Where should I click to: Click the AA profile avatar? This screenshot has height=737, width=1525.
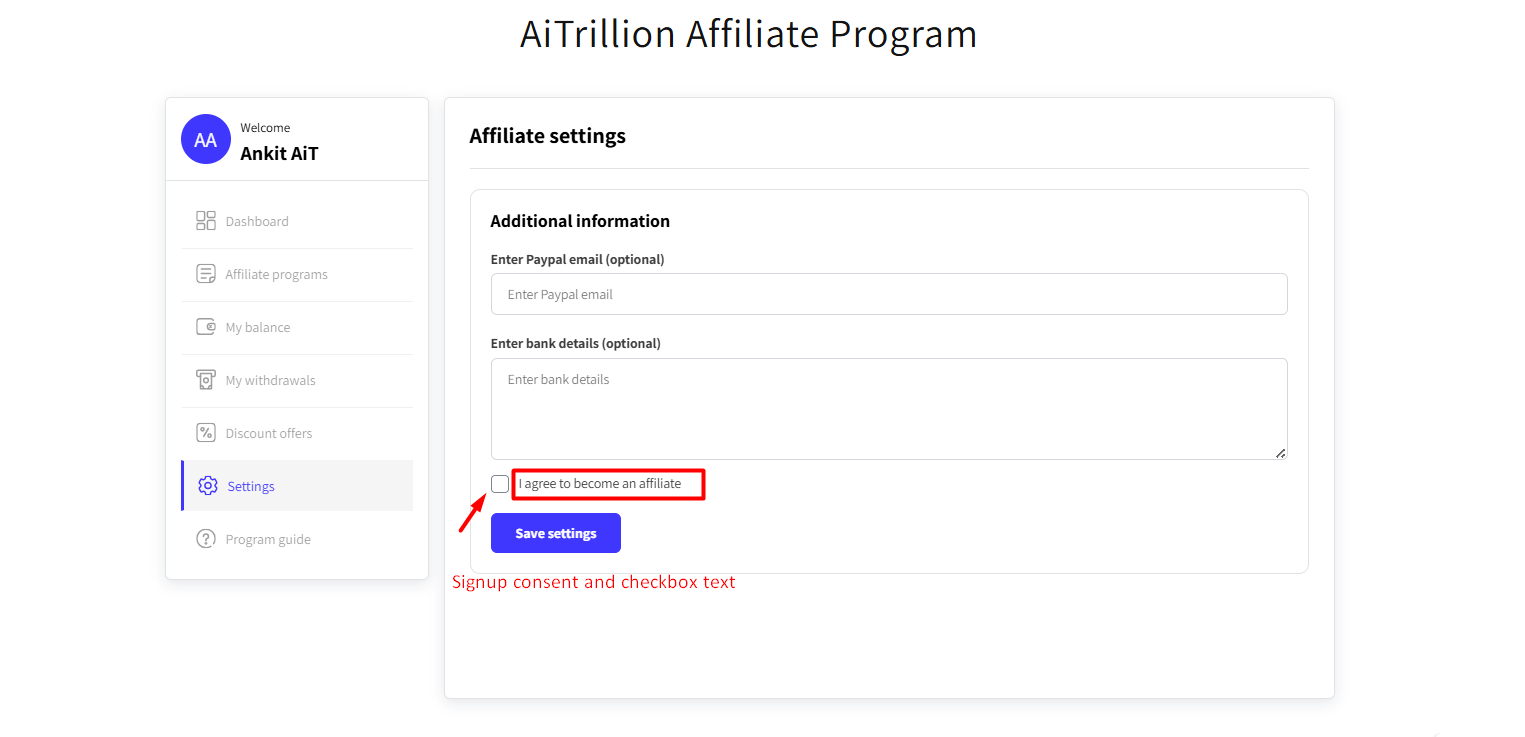coord(206,140)
